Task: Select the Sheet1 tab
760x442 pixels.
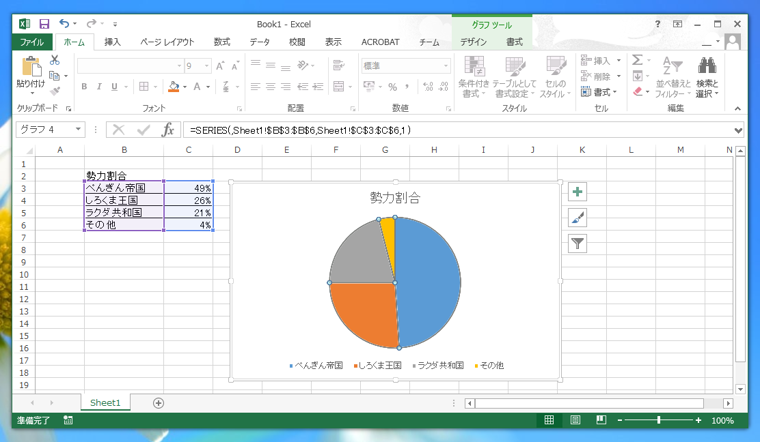Action: 105,402
